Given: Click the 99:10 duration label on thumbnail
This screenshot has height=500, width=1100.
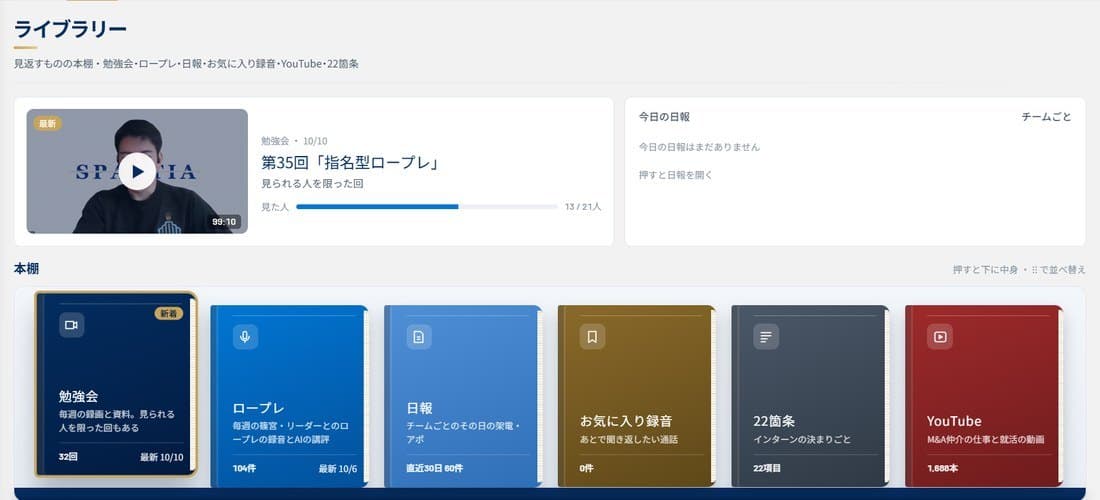Looking at the screenshot, I should (x=224, y=222).
